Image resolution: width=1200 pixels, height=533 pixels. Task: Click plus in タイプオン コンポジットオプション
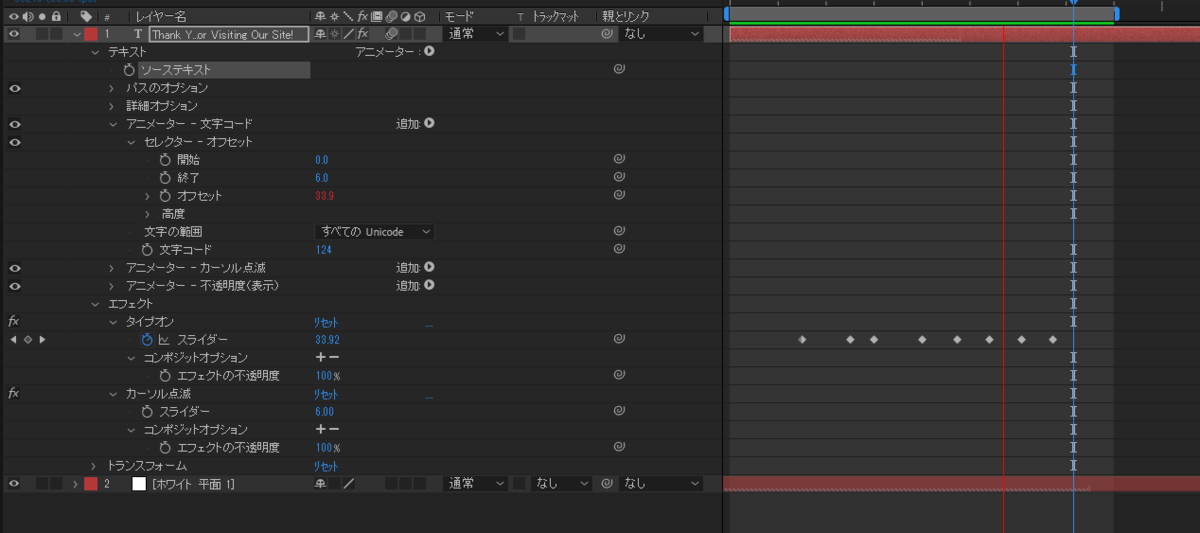pyautogui.click(x=321, y=357)
